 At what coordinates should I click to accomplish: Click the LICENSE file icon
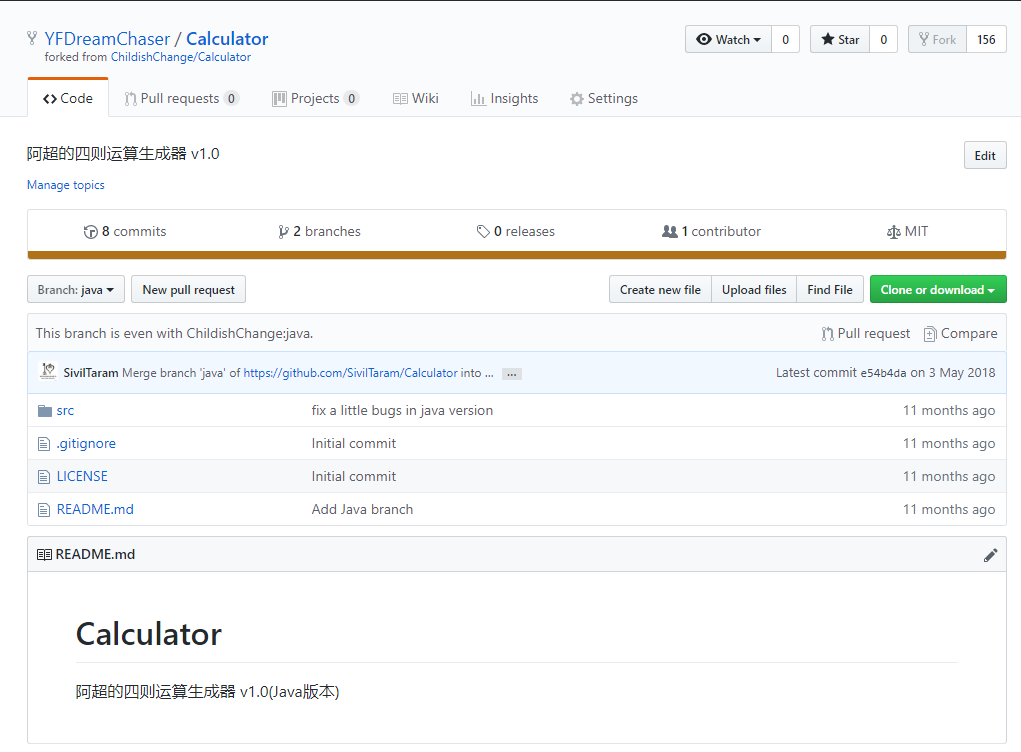[44, 477]
